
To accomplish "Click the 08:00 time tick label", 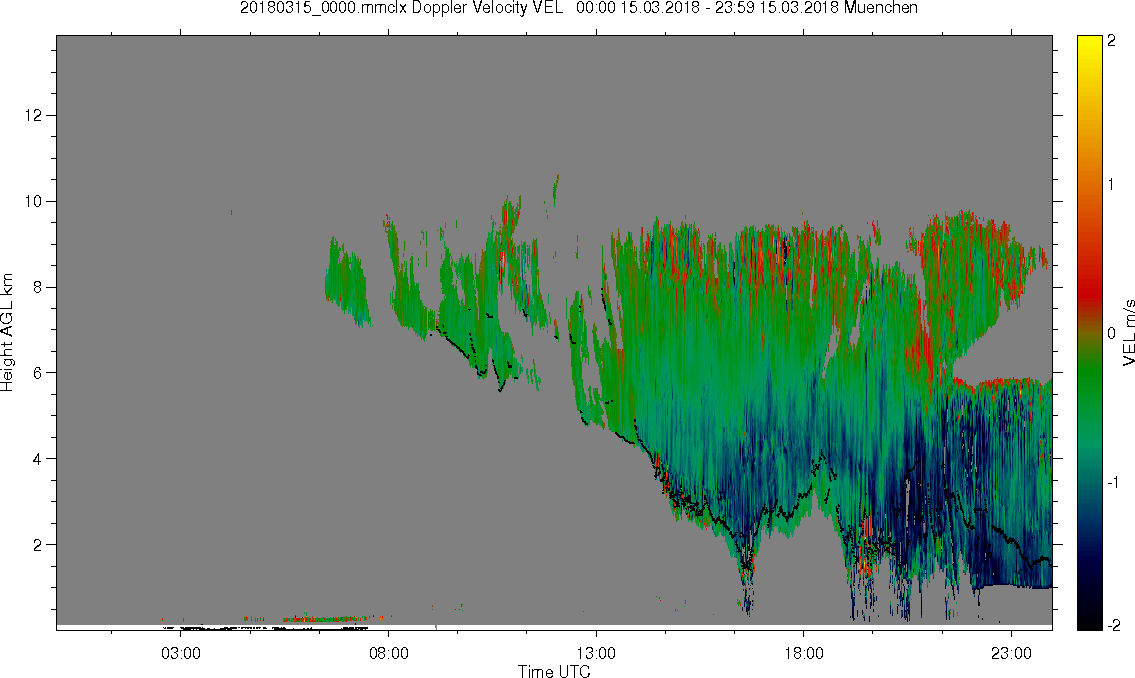I will (389, 653).
